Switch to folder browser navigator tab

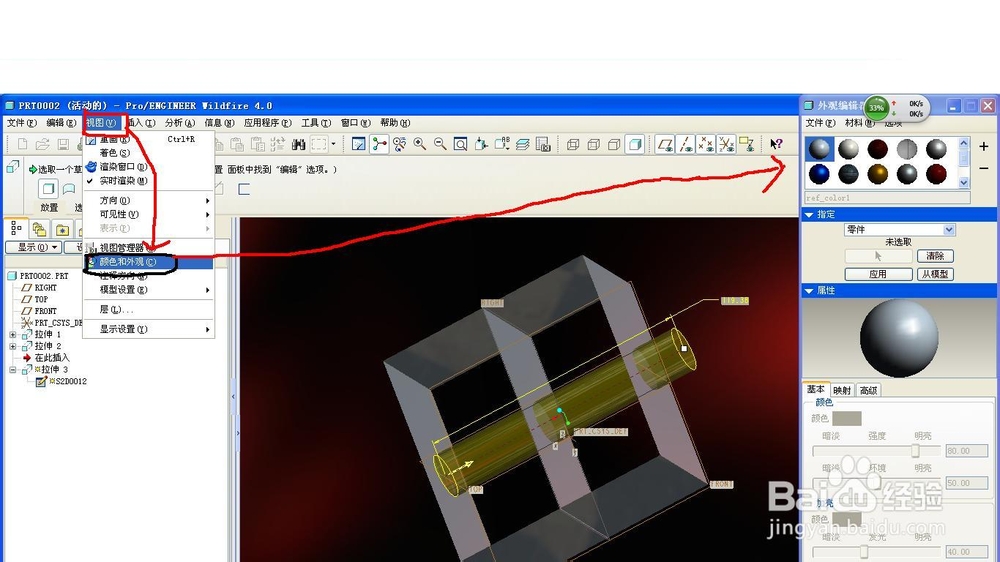tap(40, 229)
